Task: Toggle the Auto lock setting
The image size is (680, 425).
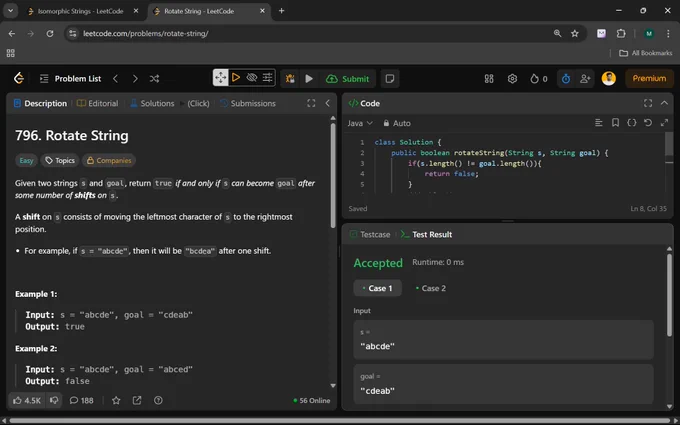Action: coord(397,123)
